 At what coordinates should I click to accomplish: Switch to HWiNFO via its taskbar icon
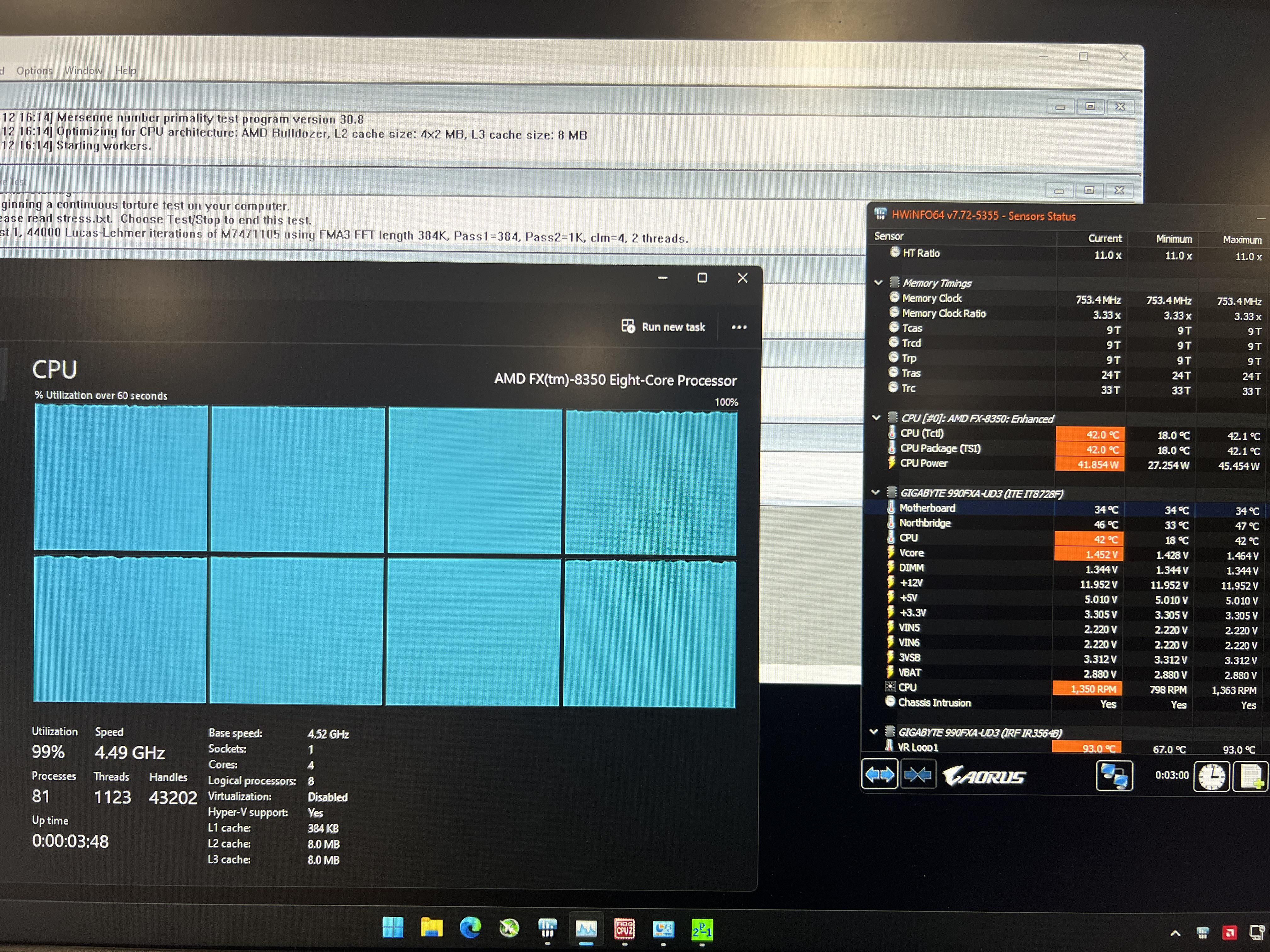547,928
